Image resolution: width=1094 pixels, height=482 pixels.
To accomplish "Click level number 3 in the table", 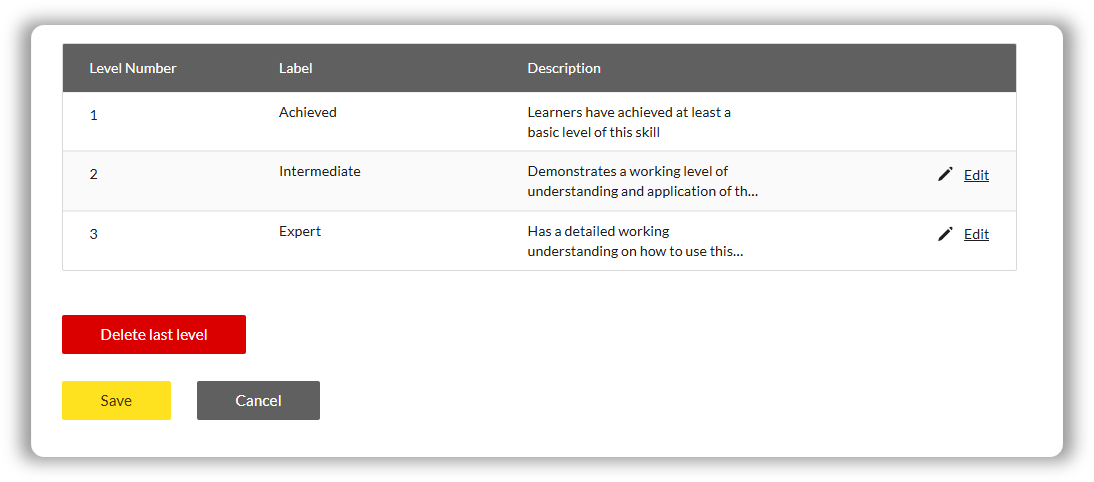I will click(x=94, y=234).
